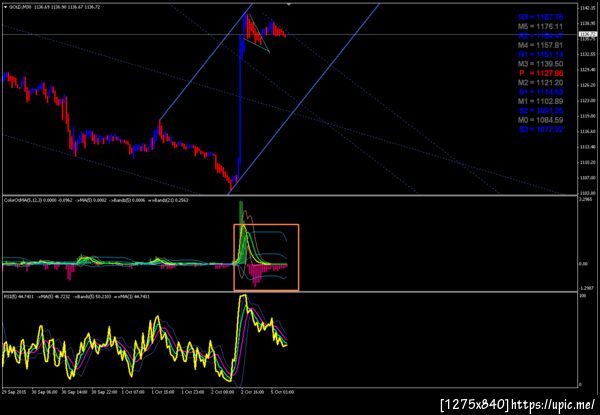Click the chart shift triangle marker at top
600x415 pixels.
coord(289,4)
